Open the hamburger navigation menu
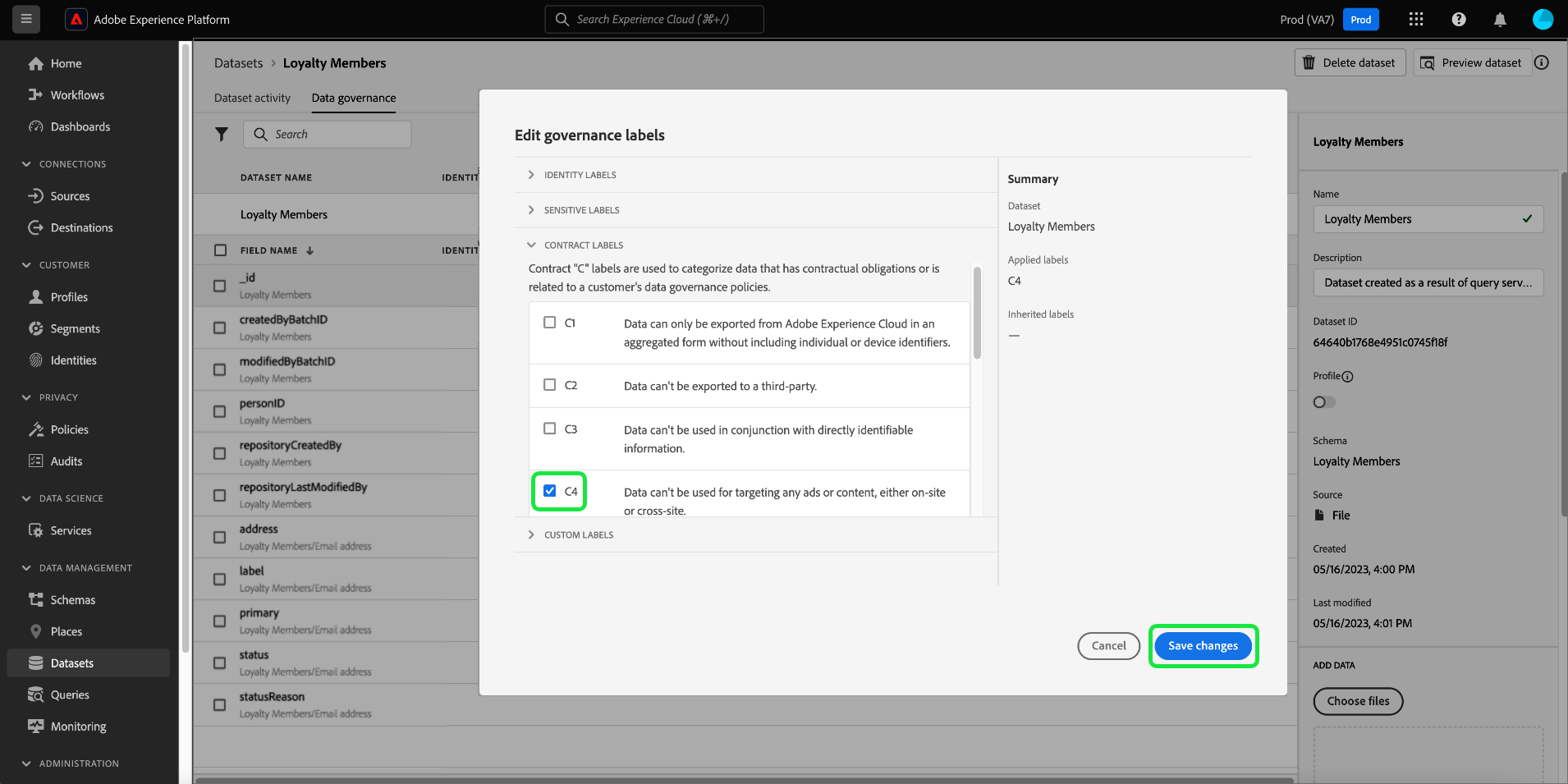The image size is (1568, 784). (x=26, y=19)
